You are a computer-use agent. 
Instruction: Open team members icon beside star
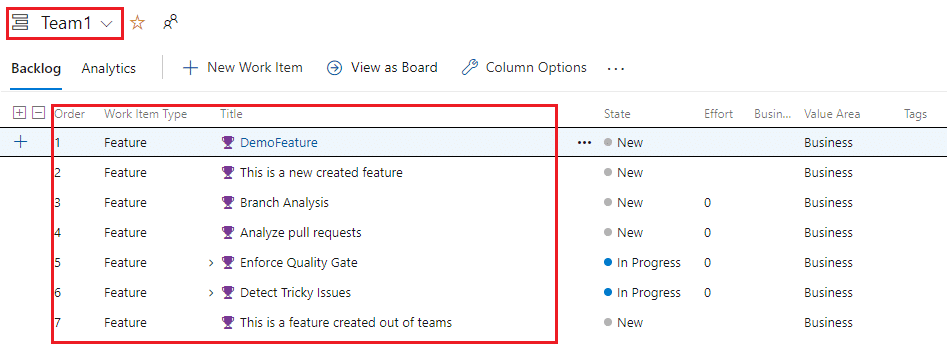(170, 23)
